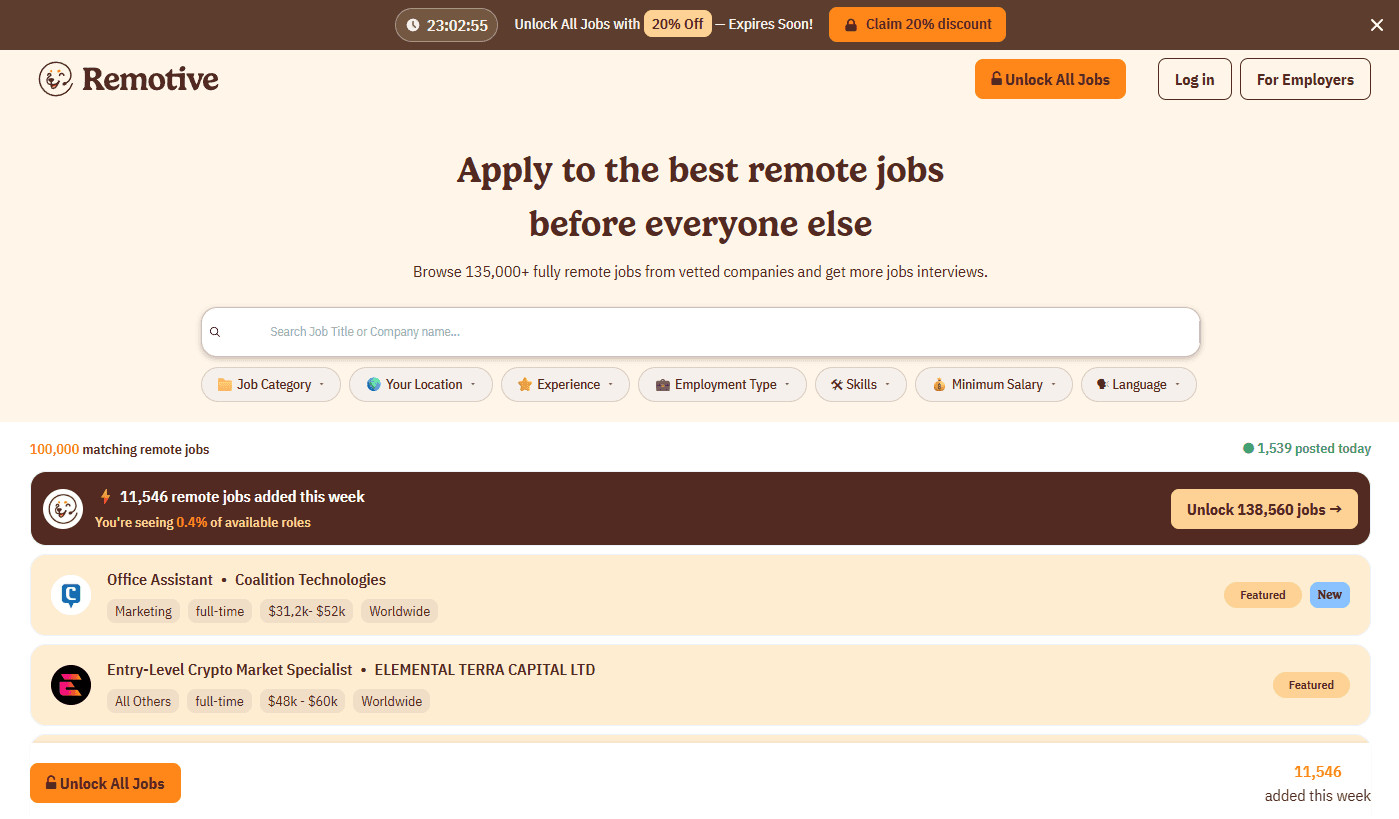
Task: Click the $48k - $60k salary tag
Action: pyautogui.click(x=302, y=701)
